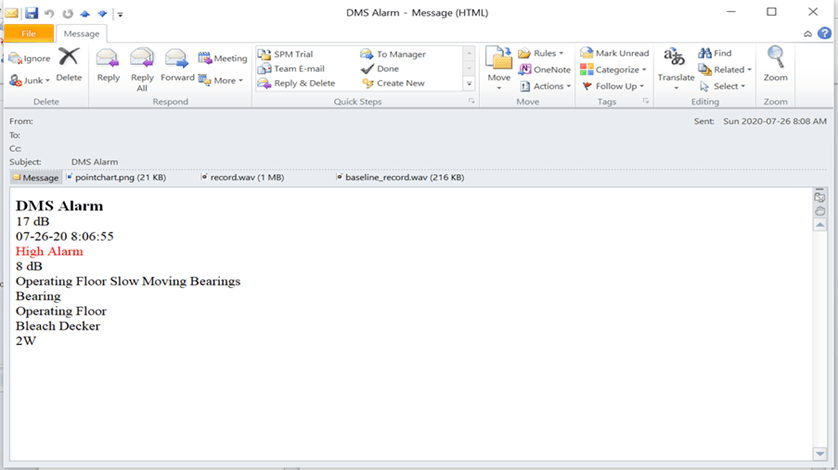Switch to Message body attachment tab

(x=35, y=177)
